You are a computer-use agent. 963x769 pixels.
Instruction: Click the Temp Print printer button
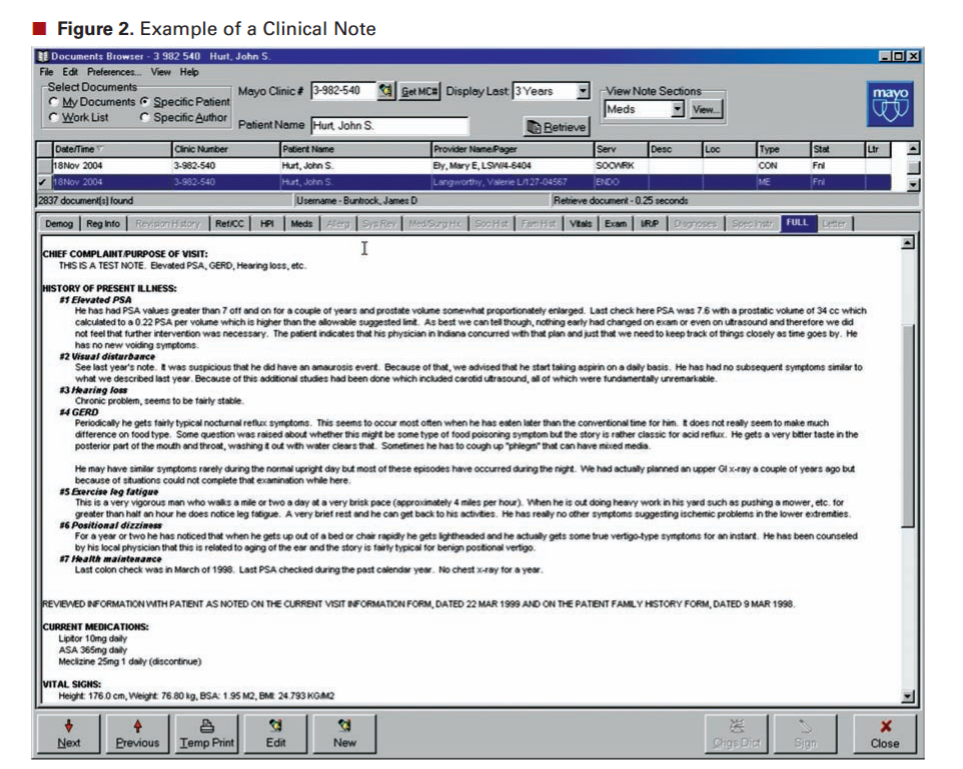207,733
